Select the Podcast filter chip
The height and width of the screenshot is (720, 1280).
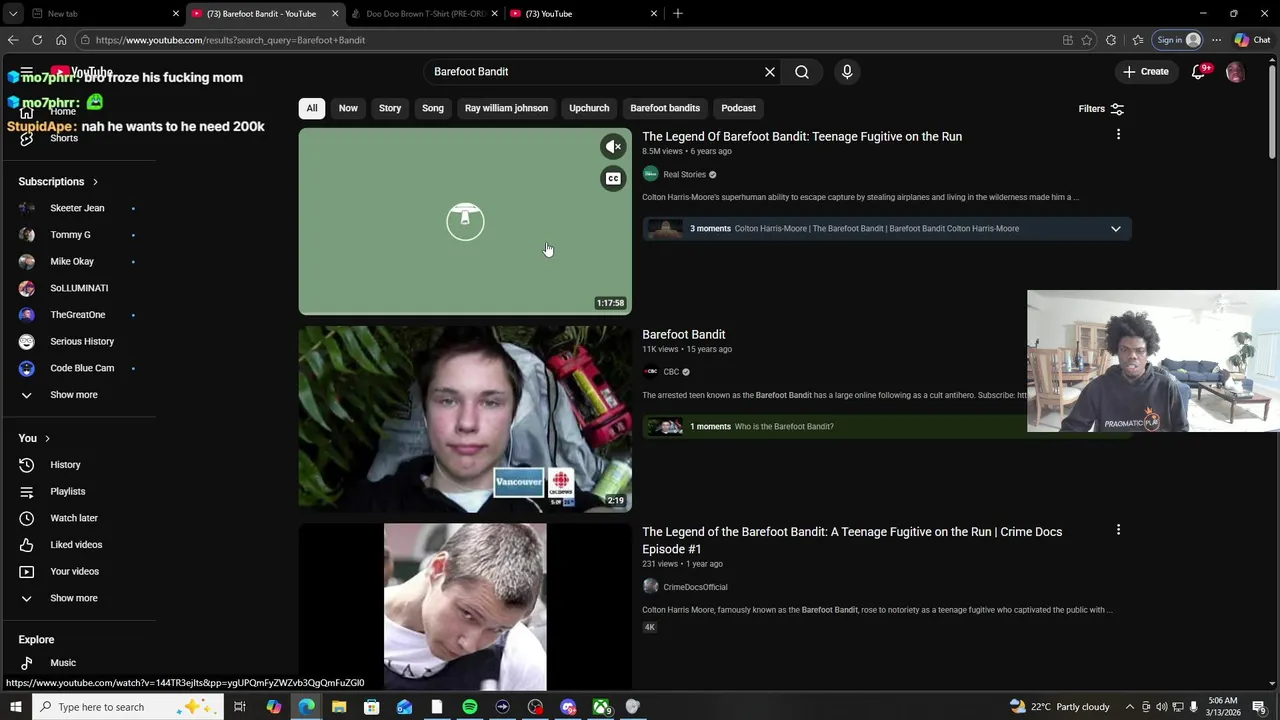click(739, 108)
